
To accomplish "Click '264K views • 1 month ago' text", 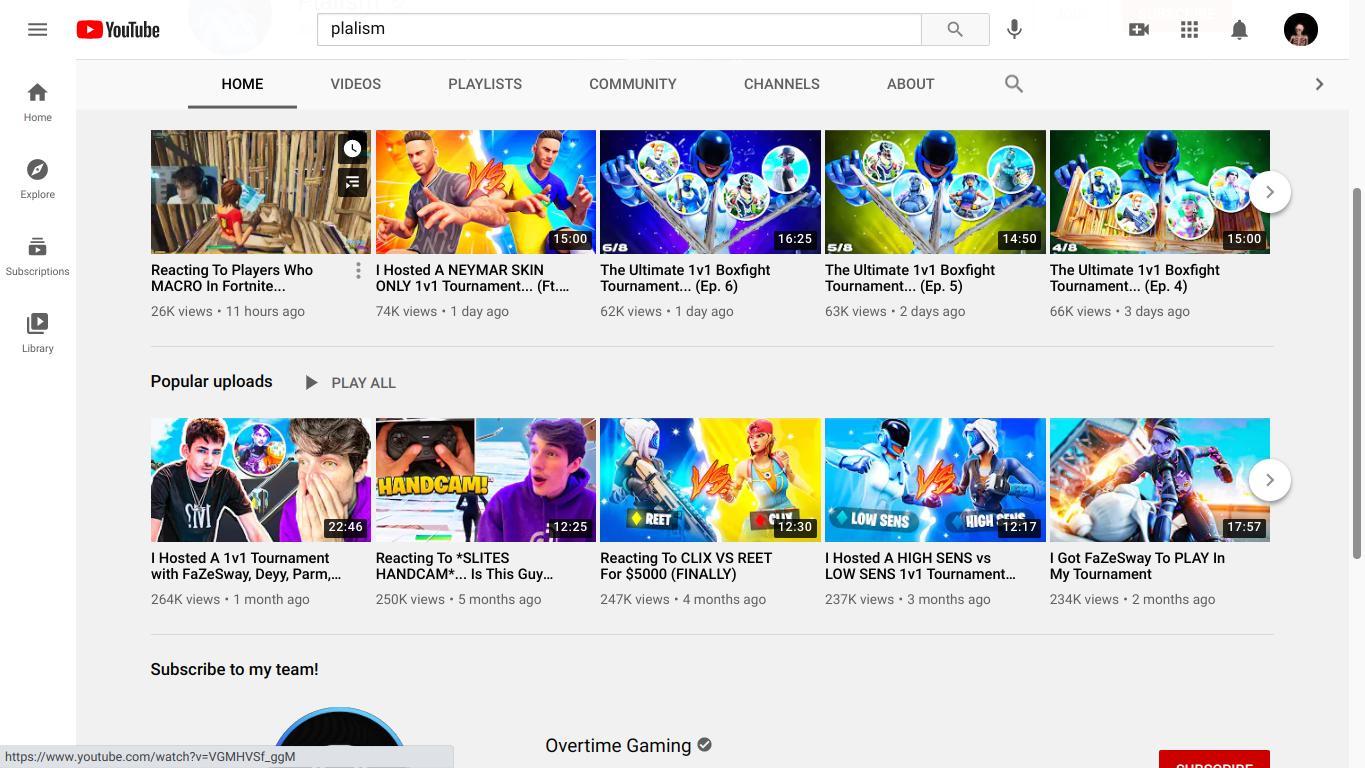I will click(x=230, y=599).
